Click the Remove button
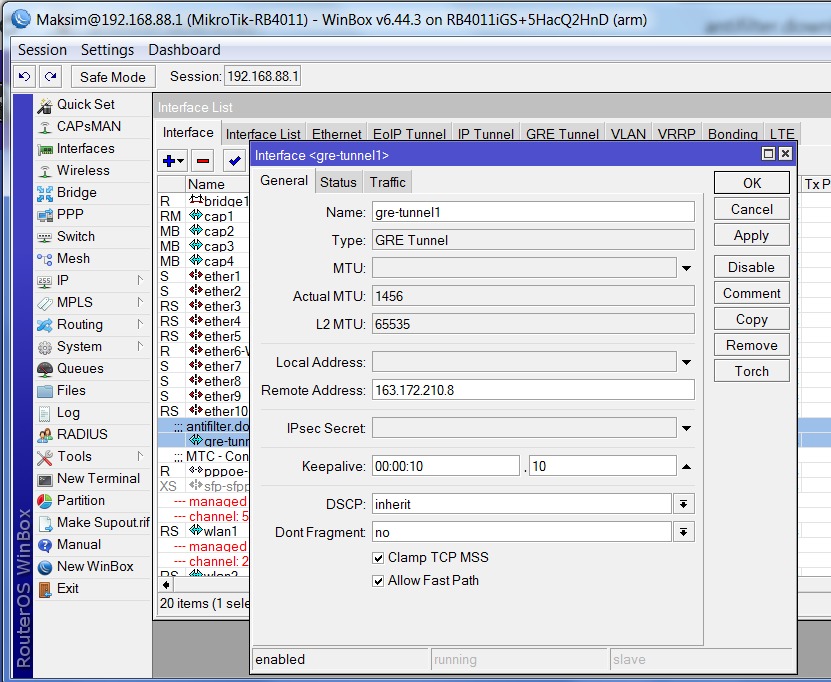Screen dimensions: 831x682 [752, 345]
